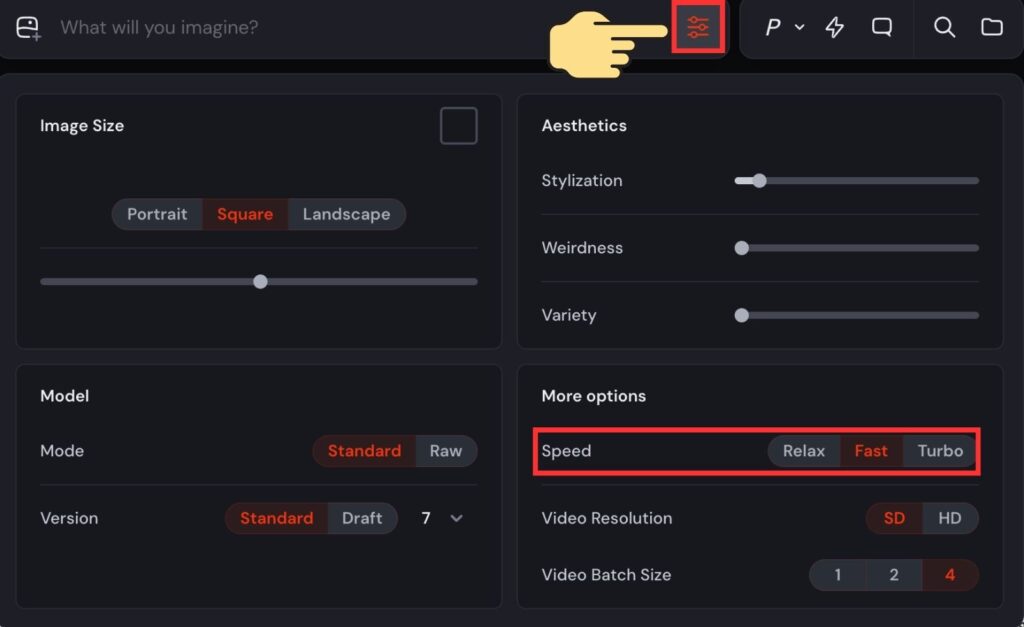1024x627 pixels.
Task: Switch Mode to Raw
Action: (x=446, y=451)
